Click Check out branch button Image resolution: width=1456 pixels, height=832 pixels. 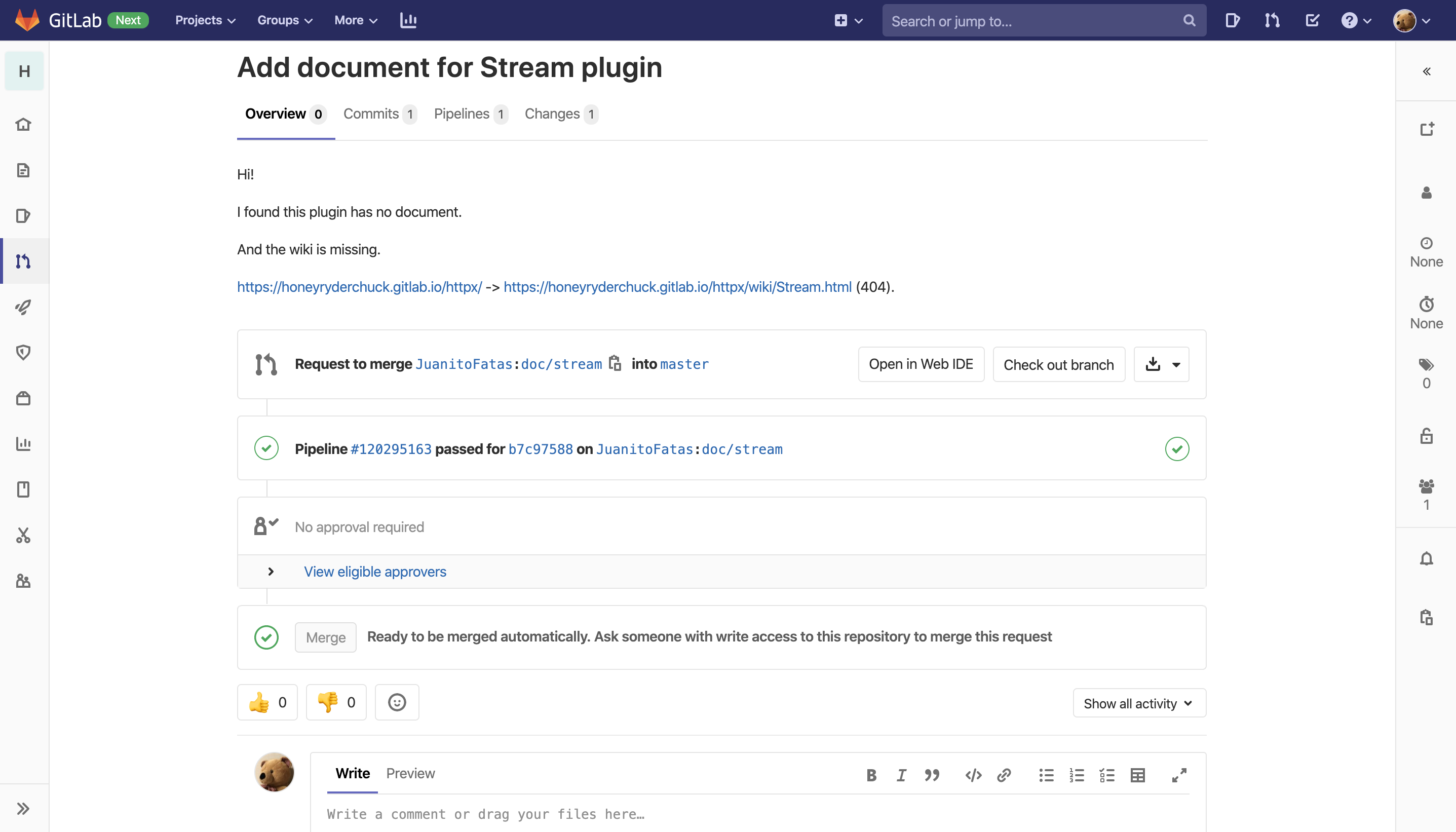point(1058,364)
